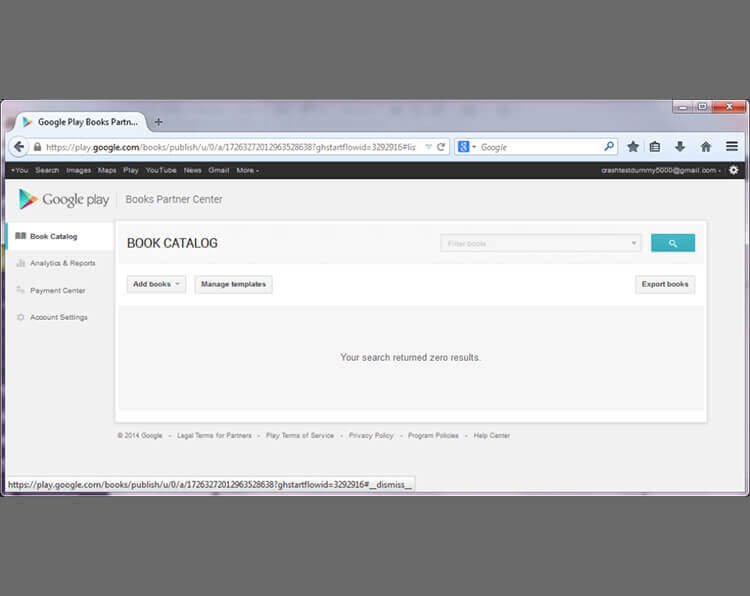
Task: Go to the browser home icon
Action: 706,147
